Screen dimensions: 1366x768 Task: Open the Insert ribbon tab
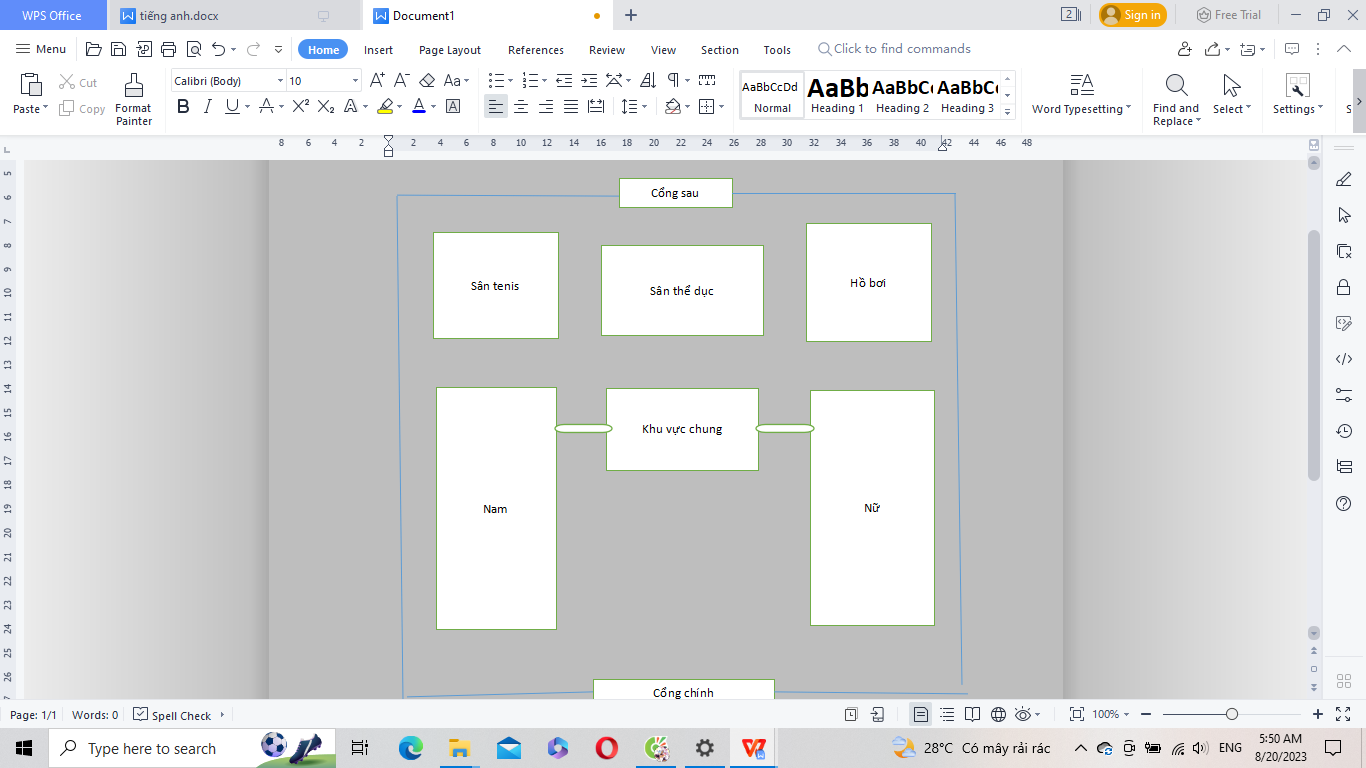click(378, 50)
